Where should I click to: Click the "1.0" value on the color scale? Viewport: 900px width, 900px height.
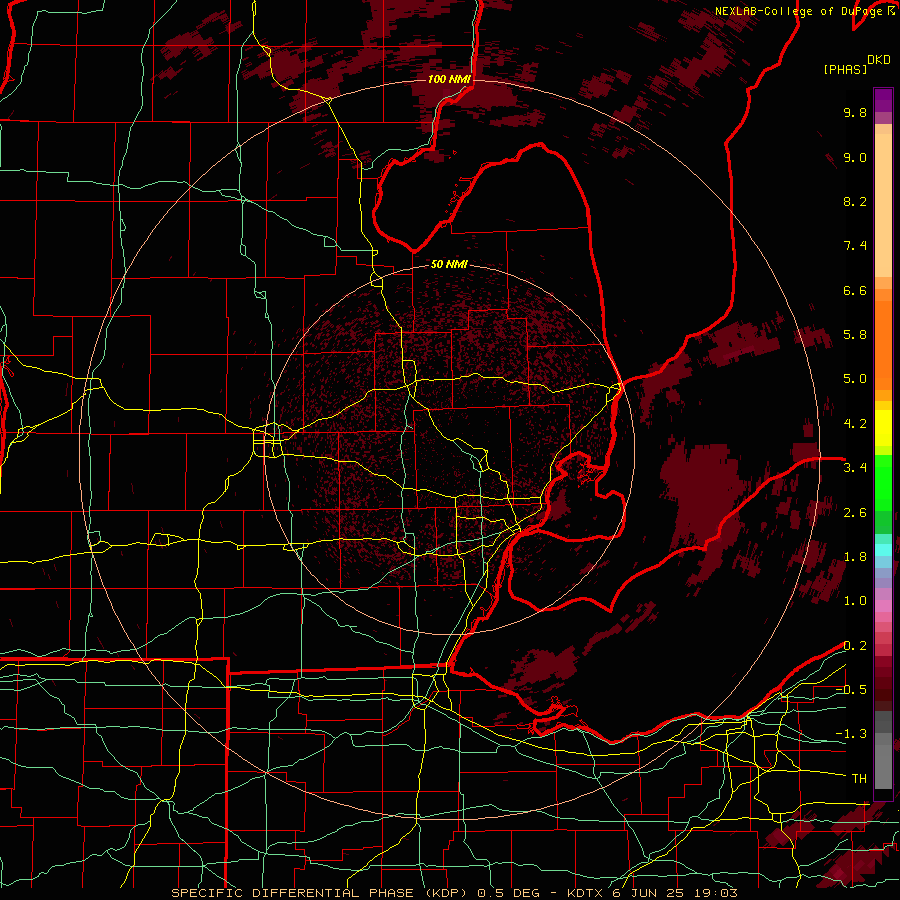pyautogui.click(x=855, y=601)
